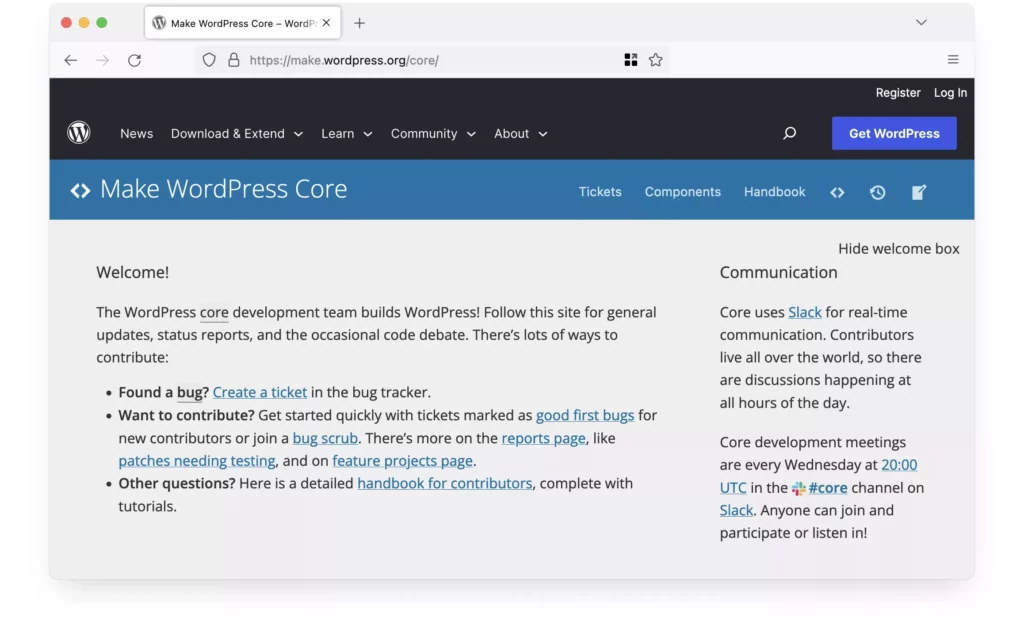Image resolution: width=1024 pixels, height=617 pixels.
Task: Open the Tickets menu item
Action: point(600,192)
